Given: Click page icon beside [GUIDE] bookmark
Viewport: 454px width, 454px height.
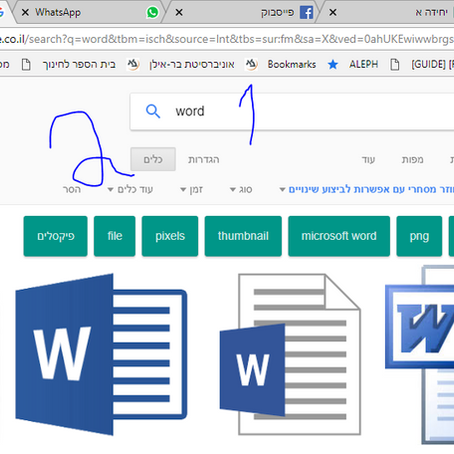Looking at the screenshot, I should (395, 64).
